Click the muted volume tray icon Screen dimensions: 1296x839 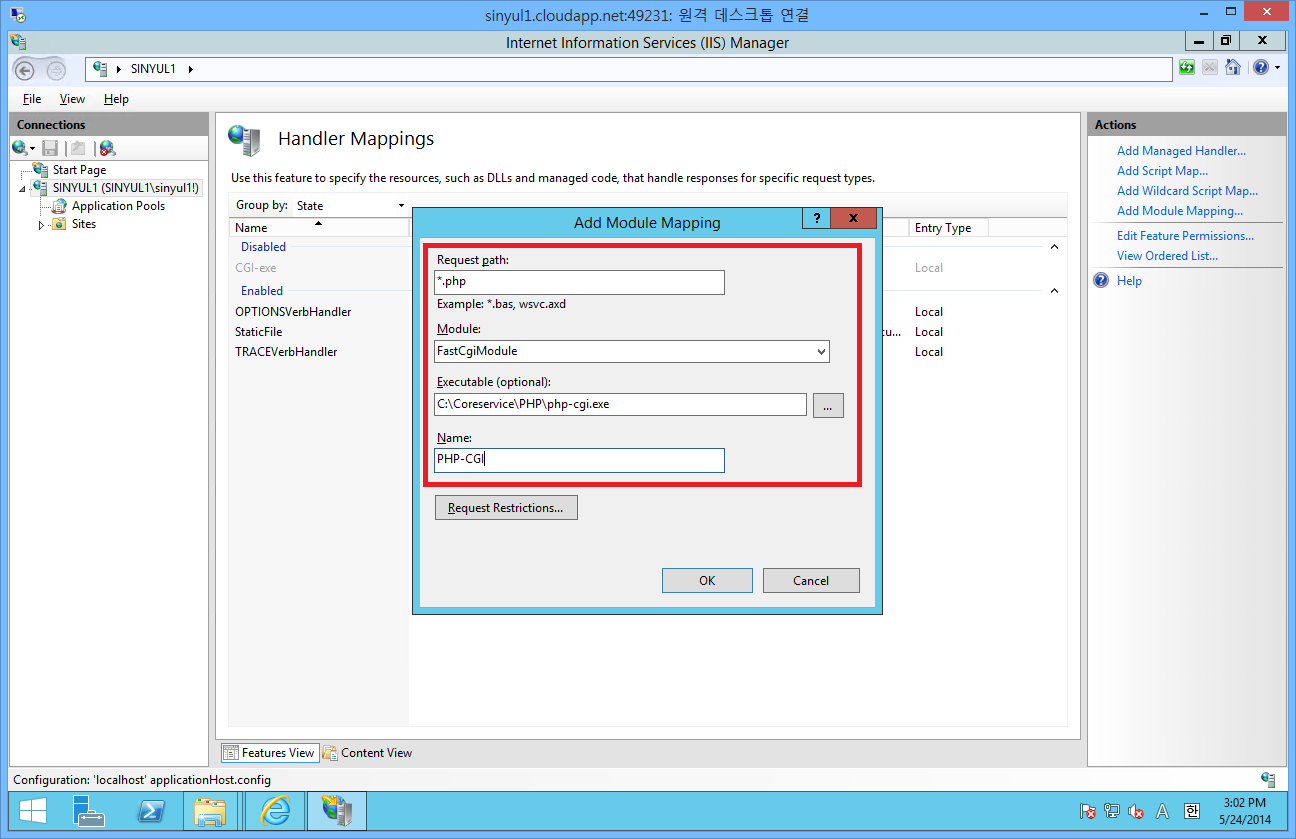(x=1136, y=811)
